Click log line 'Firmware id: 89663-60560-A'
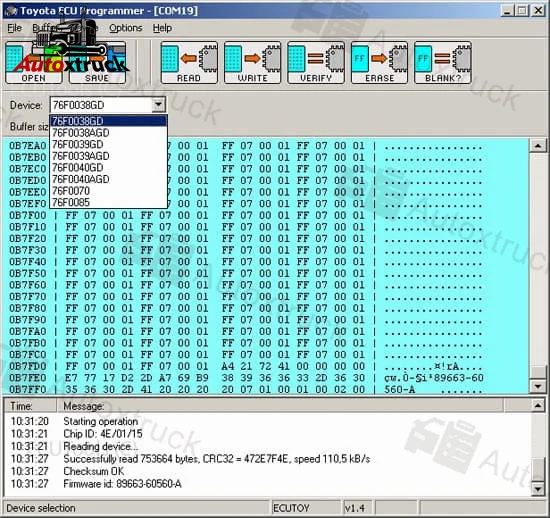The image size is (550, 518). [122, 484]
